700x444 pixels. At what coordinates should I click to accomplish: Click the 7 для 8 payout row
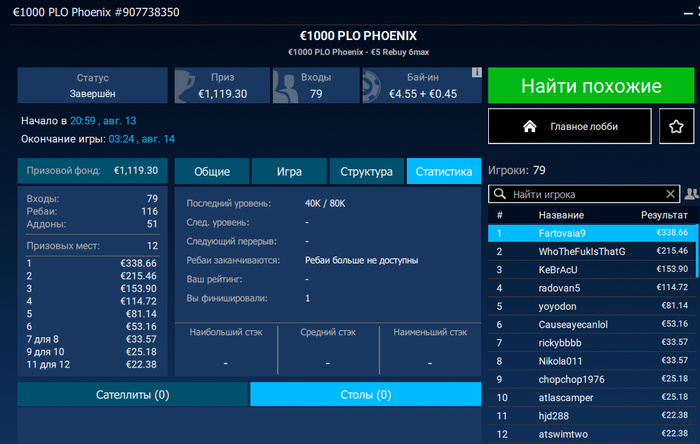click(x=92, y=339)
